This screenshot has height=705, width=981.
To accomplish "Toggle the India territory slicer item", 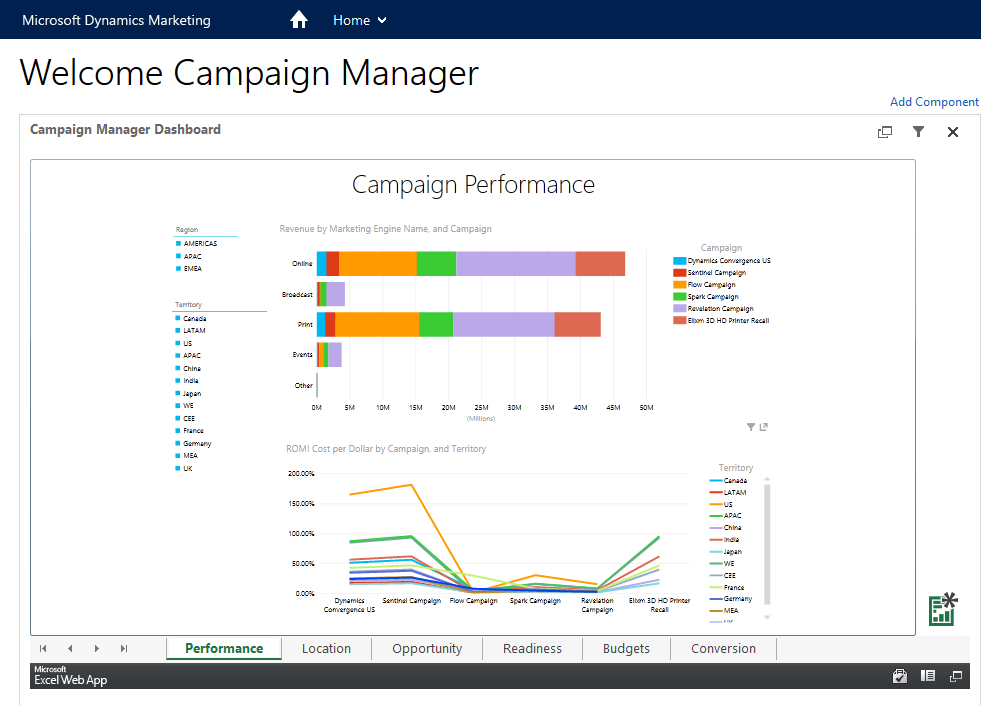I will pyautogui.click(x=187, y=380).
